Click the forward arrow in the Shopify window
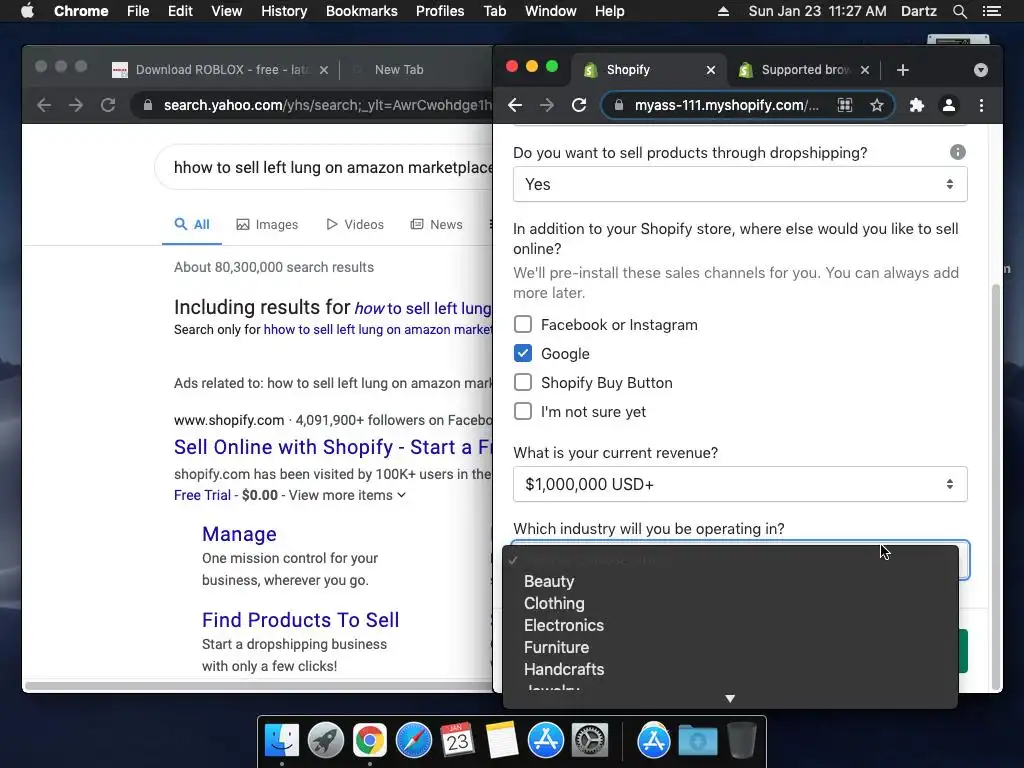 (547, 105)
